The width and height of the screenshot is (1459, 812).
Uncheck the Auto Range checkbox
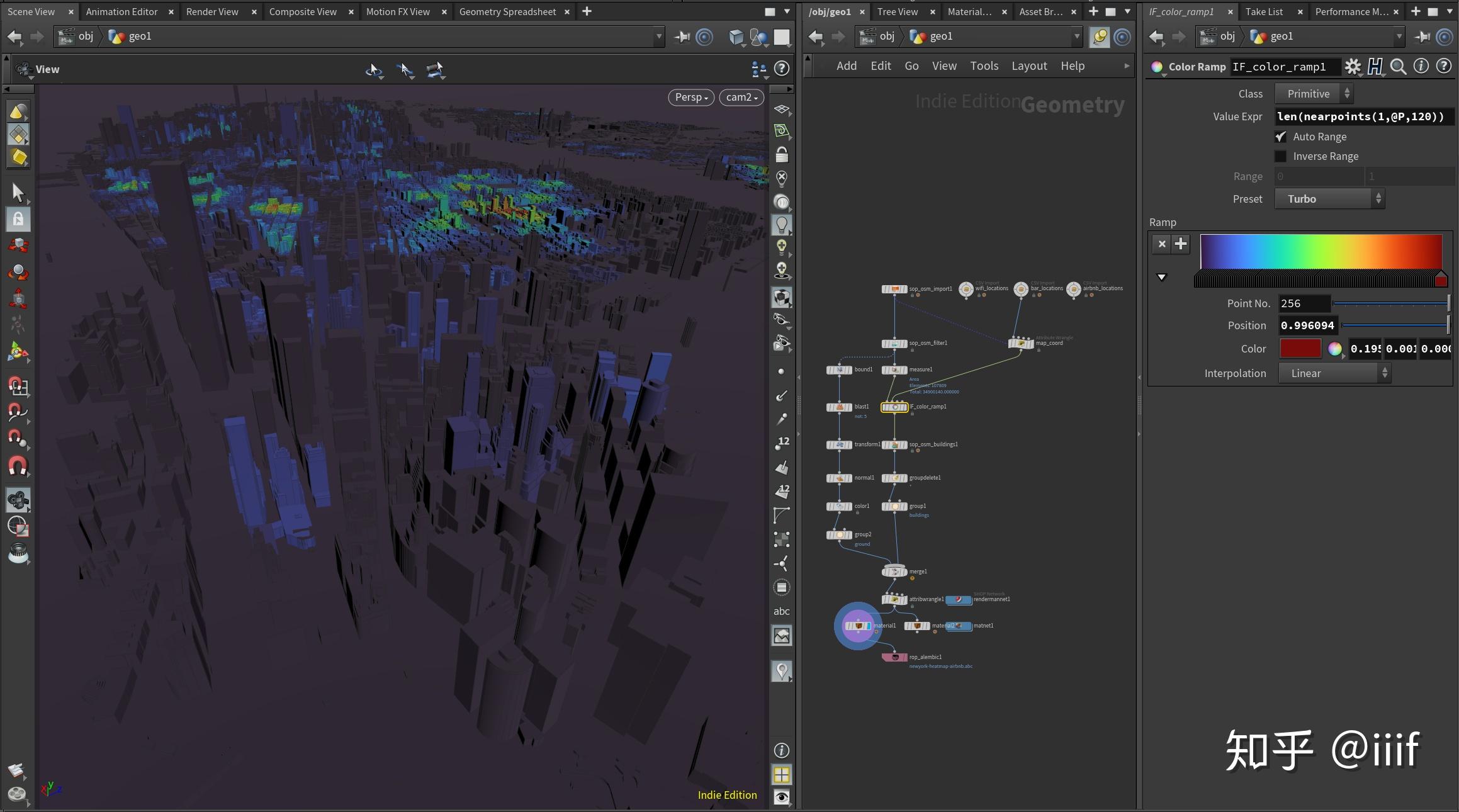[1282, 137]
